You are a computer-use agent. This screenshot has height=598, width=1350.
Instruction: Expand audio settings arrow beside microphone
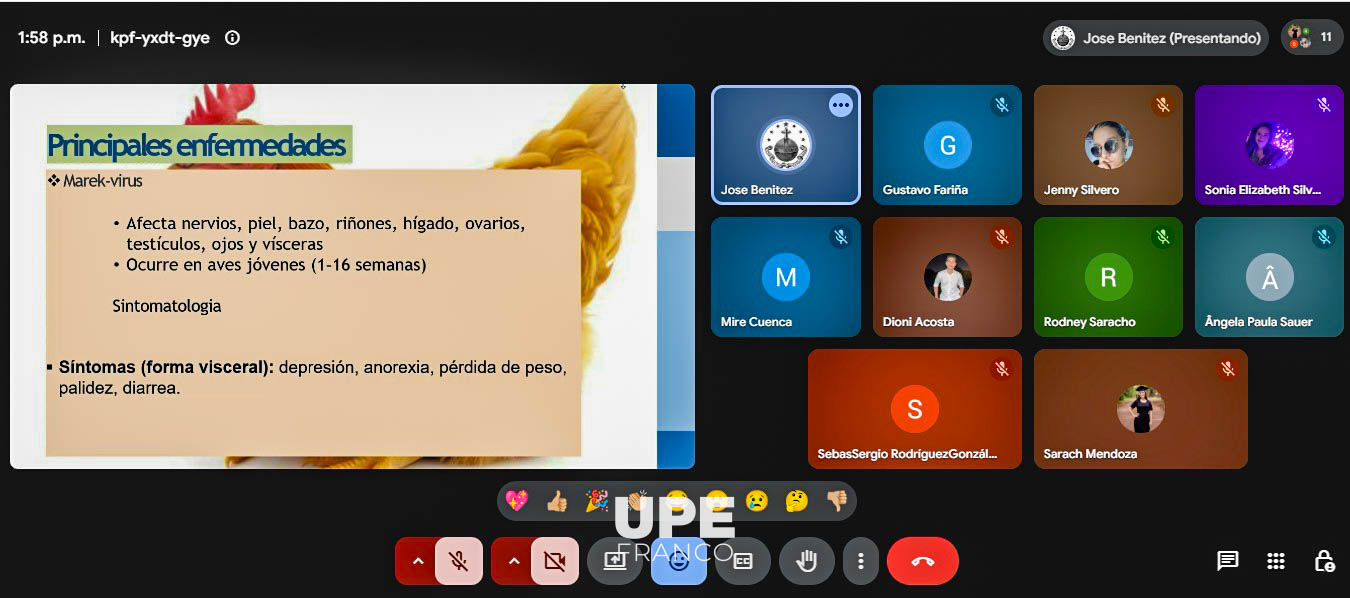coord(417,561)
